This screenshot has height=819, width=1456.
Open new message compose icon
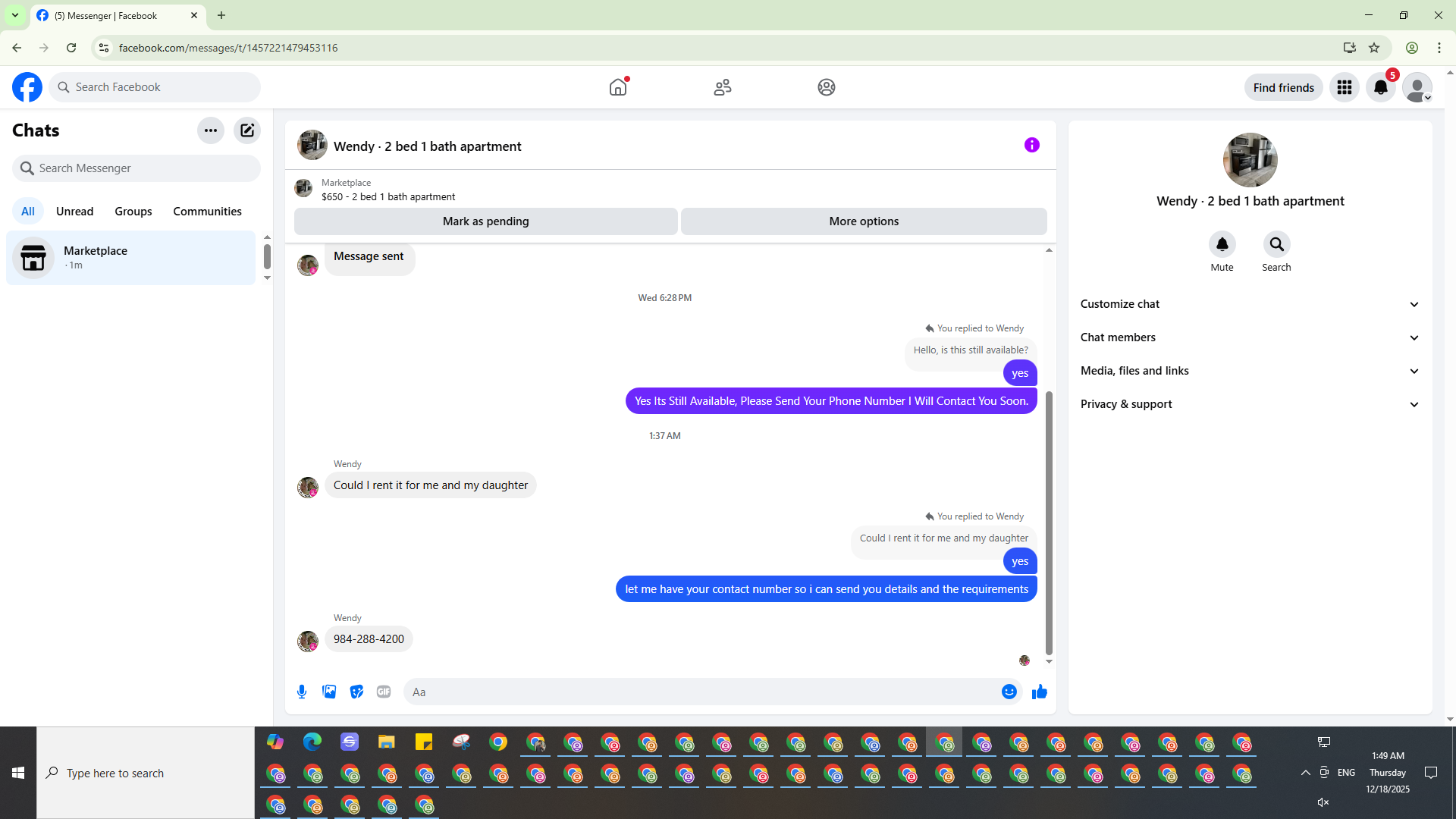(x=247, y=130)
